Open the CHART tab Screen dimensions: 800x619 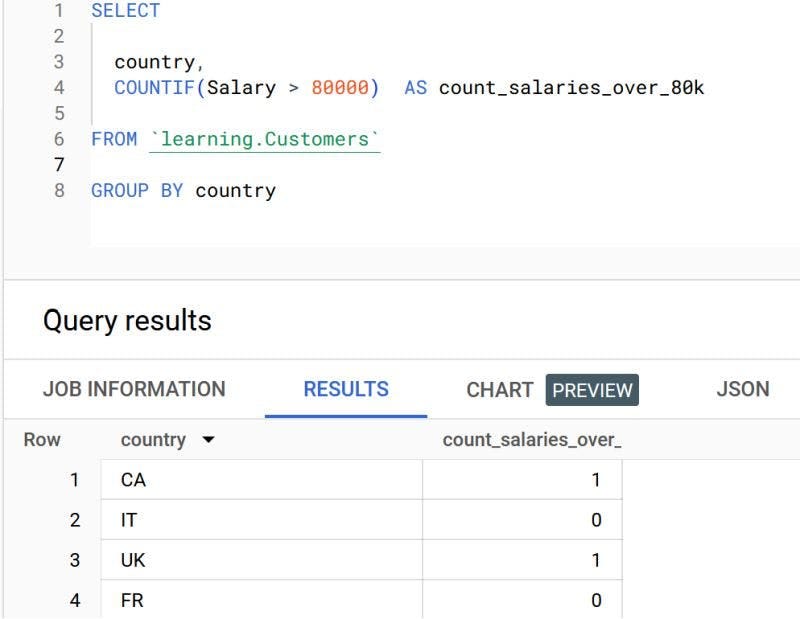(499, 389)
